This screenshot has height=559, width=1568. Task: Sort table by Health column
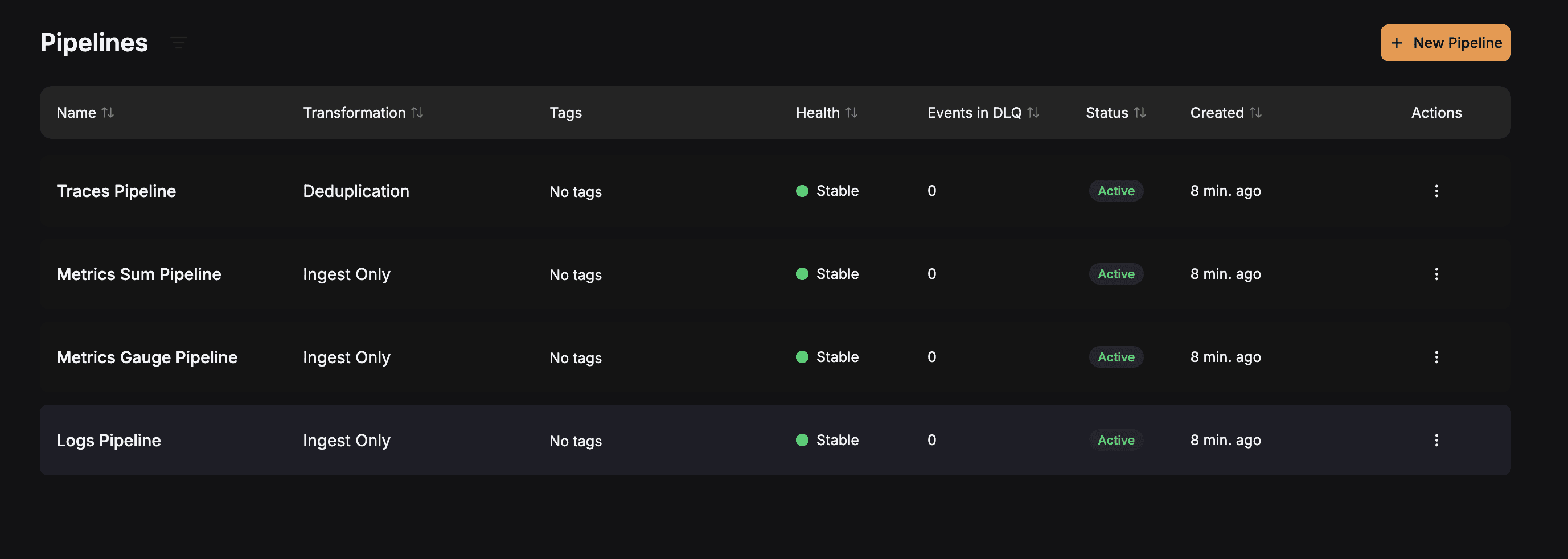point(851,113)
